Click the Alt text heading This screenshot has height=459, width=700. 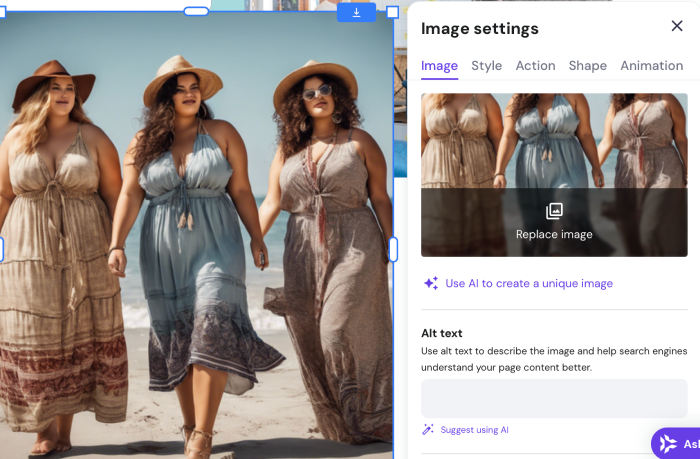pos(442,333)
